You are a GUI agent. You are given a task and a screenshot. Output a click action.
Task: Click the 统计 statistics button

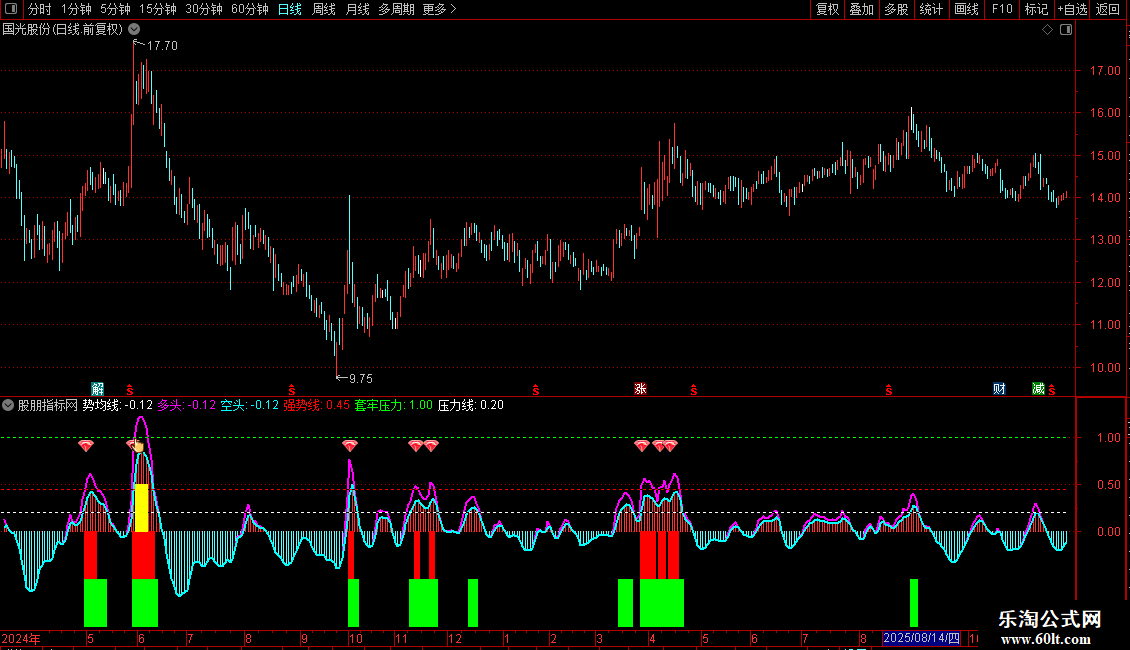coord(931,9)
